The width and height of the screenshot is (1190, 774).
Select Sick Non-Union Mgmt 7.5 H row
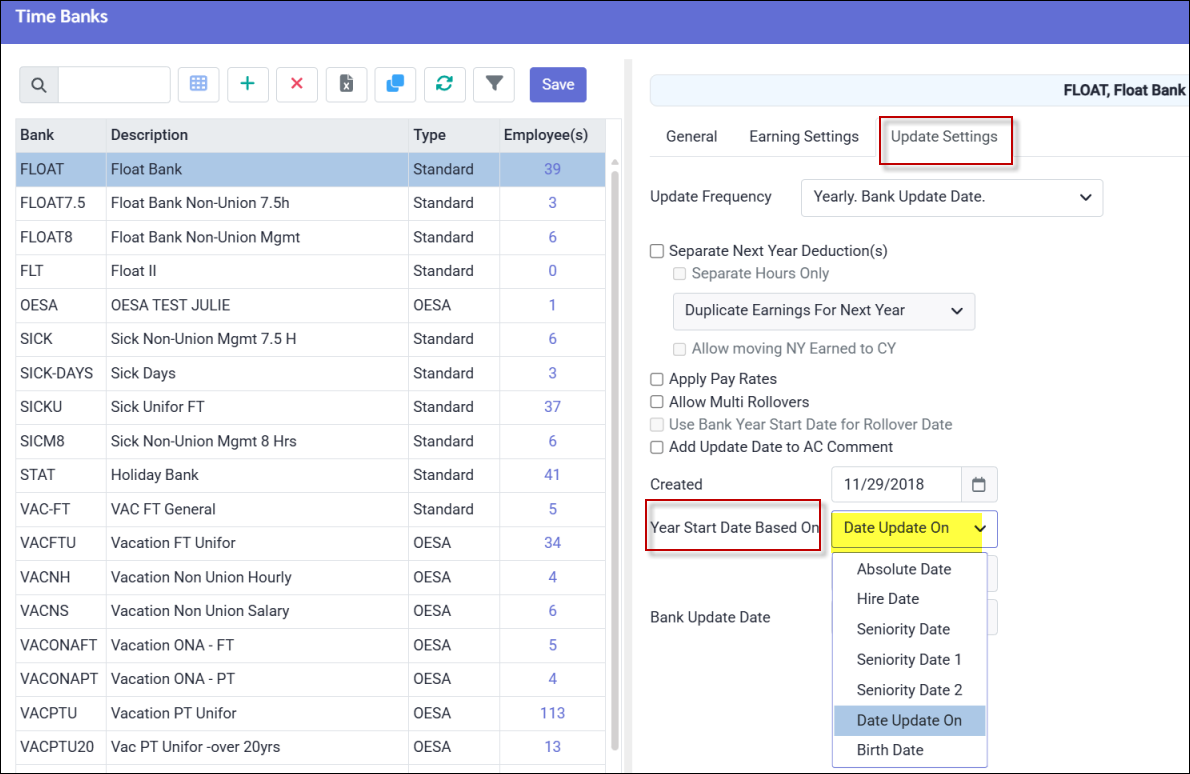coord(310,339)
